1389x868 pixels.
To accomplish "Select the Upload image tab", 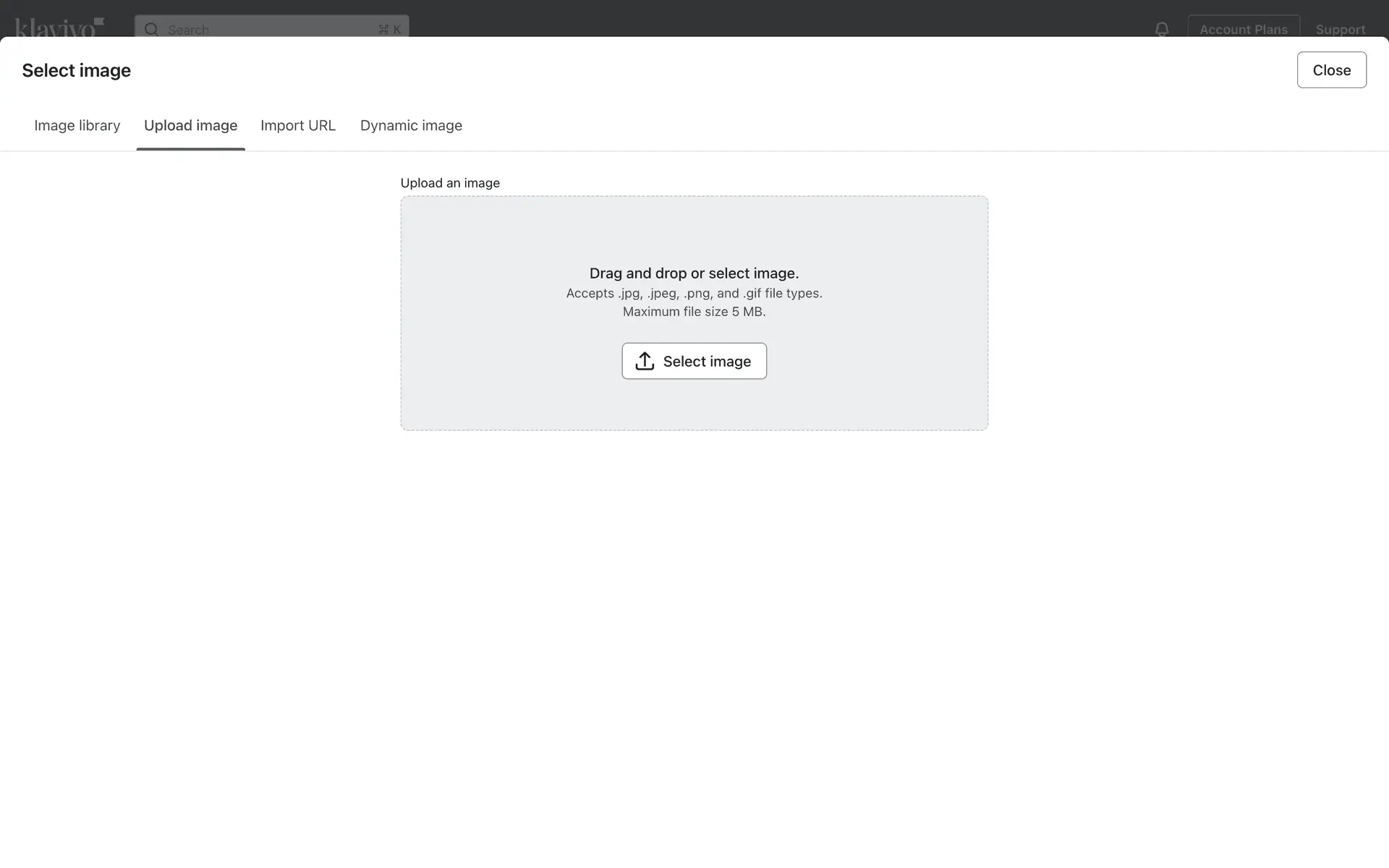I will pos(190,126).
